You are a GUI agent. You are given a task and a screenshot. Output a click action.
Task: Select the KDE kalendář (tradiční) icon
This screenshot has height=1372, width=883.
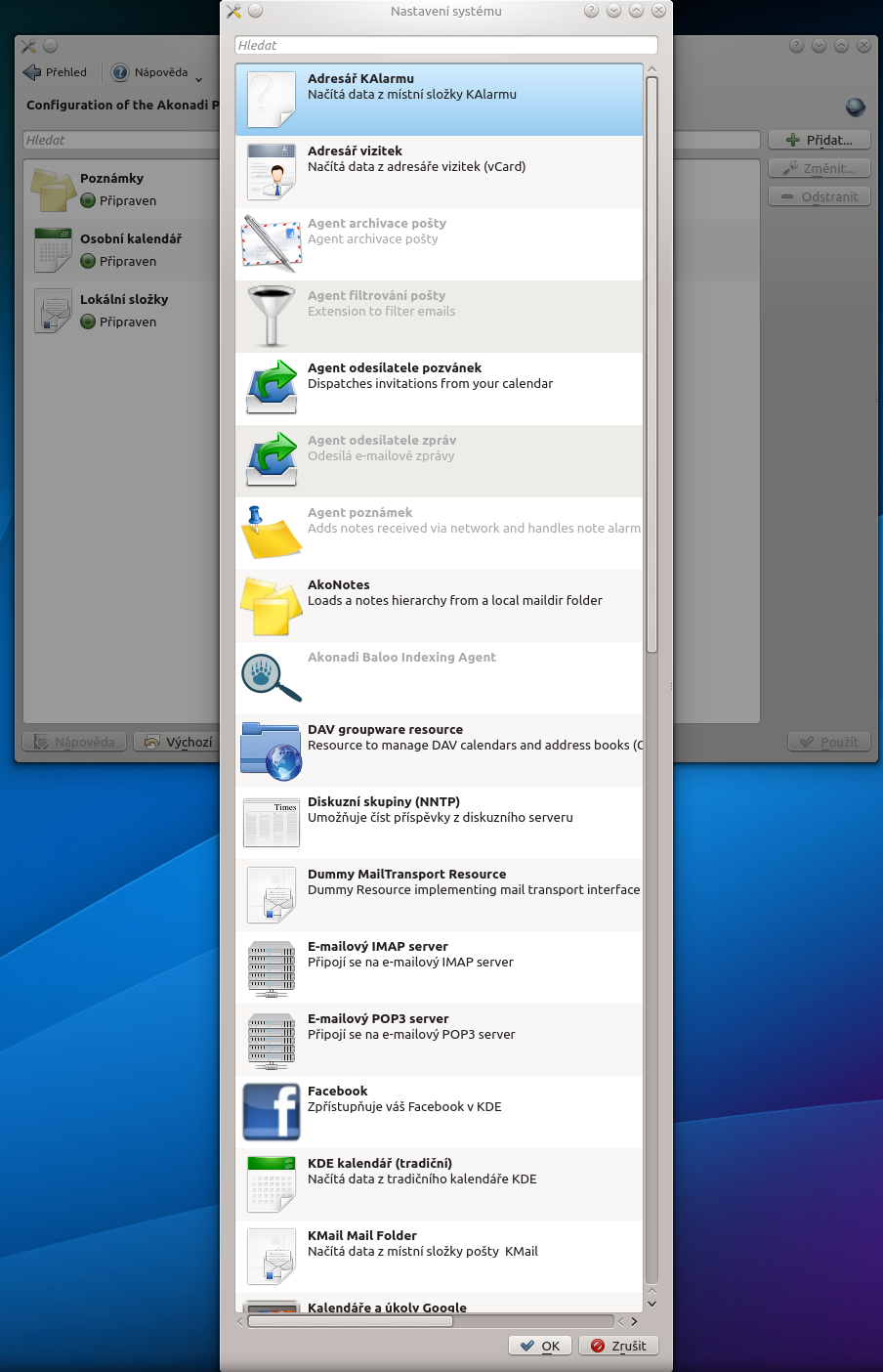[x=271, y=1184]
